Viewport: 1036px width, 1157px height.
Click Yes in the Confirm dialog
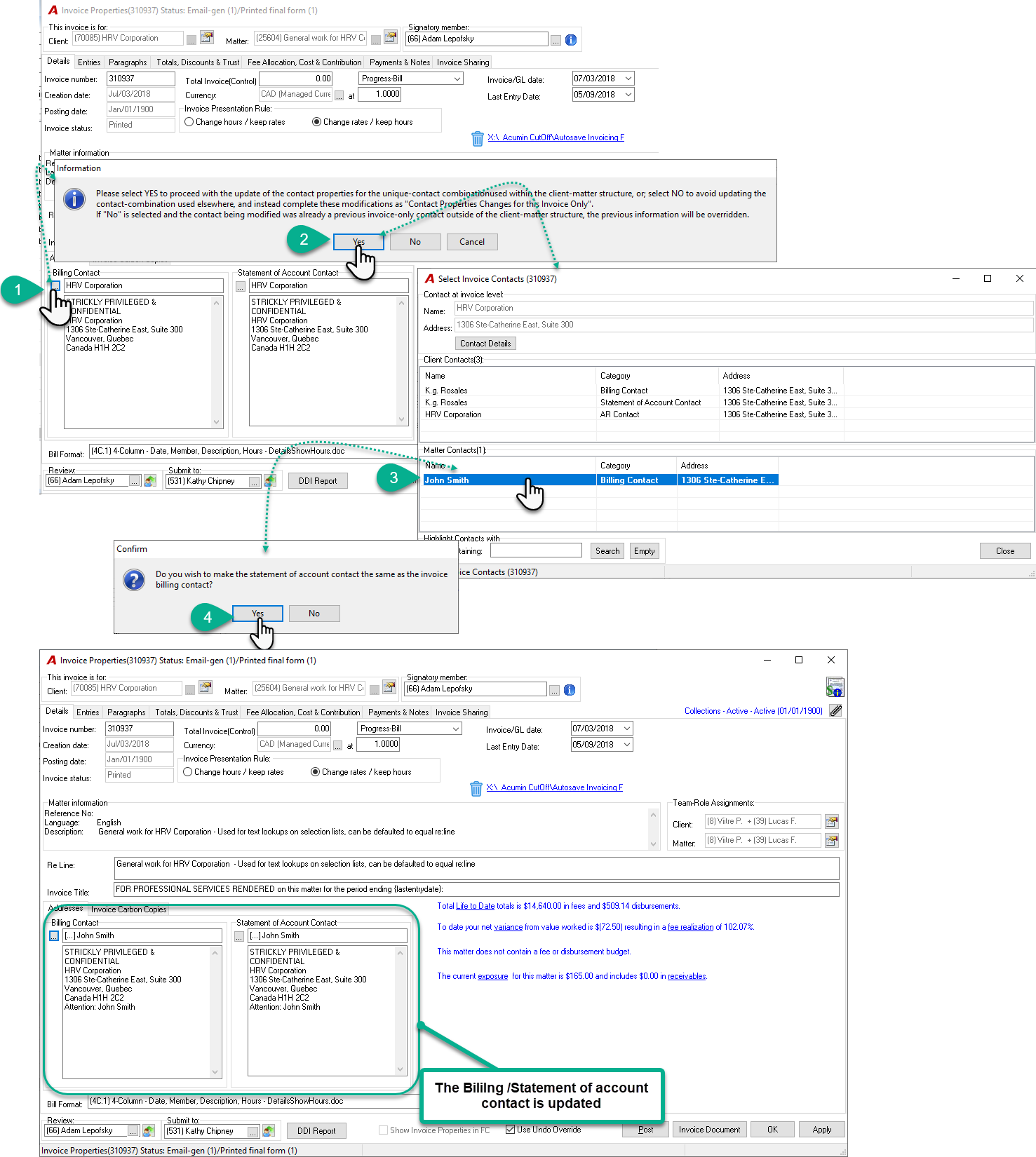pyautogui.click(x=257, y=614)
